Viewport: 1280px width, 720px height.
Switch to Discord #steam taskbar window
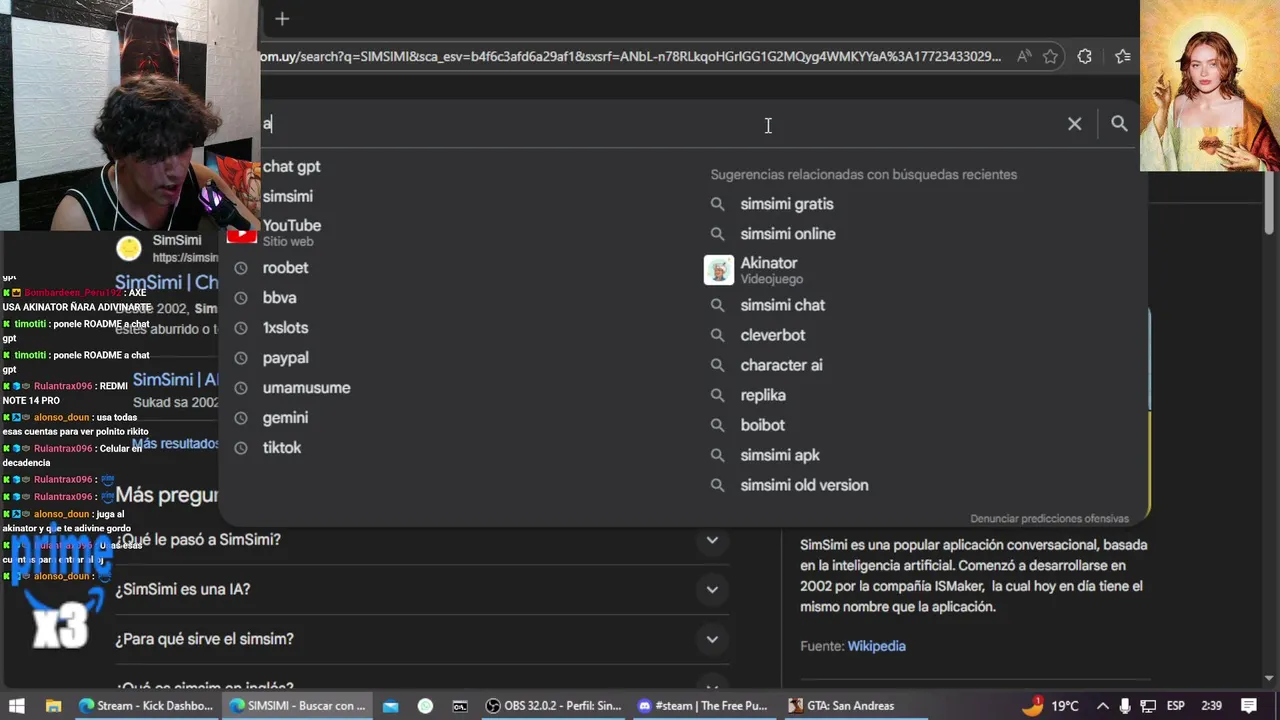703,706
